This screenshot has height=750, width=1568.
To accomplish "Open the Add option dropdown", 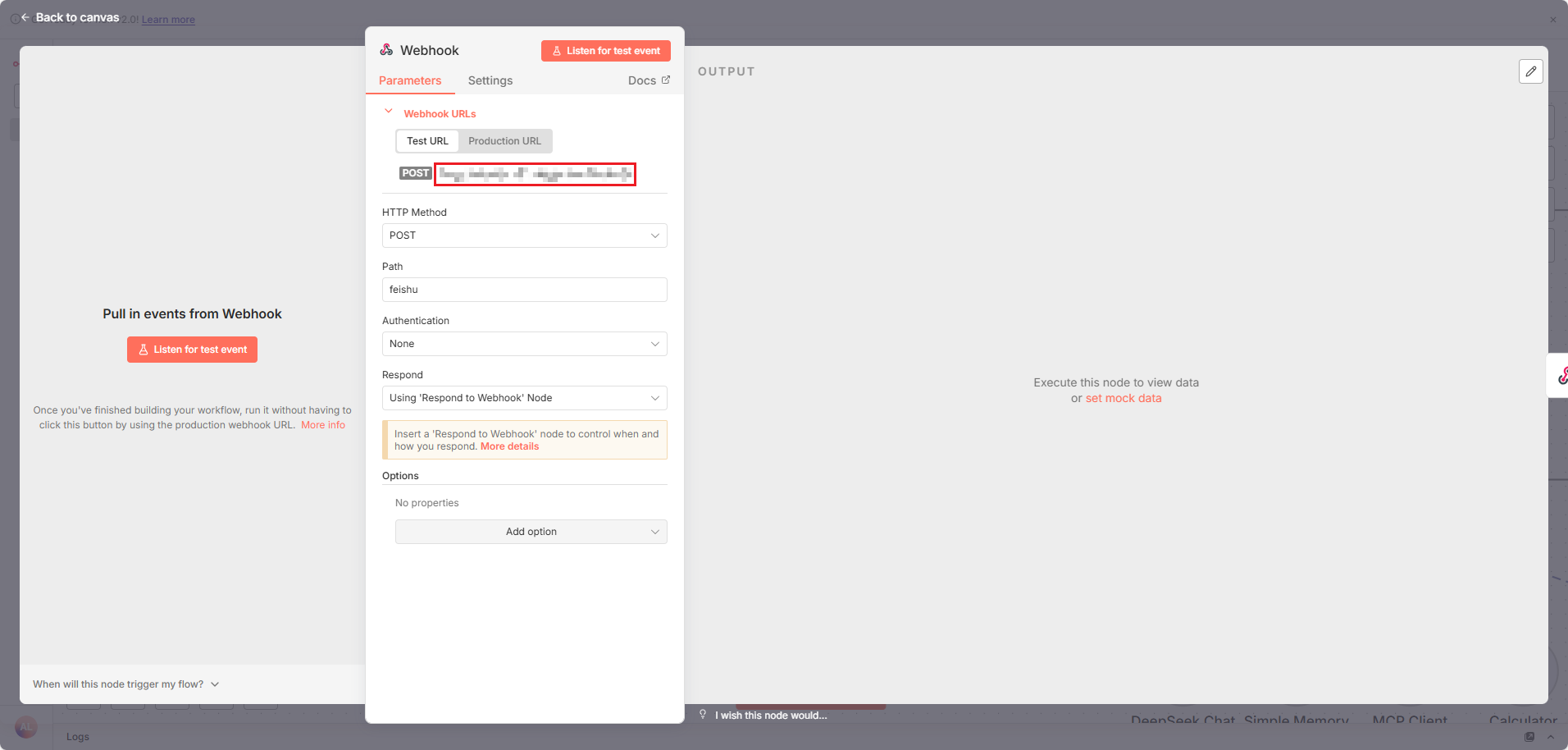I will point(531,532).
